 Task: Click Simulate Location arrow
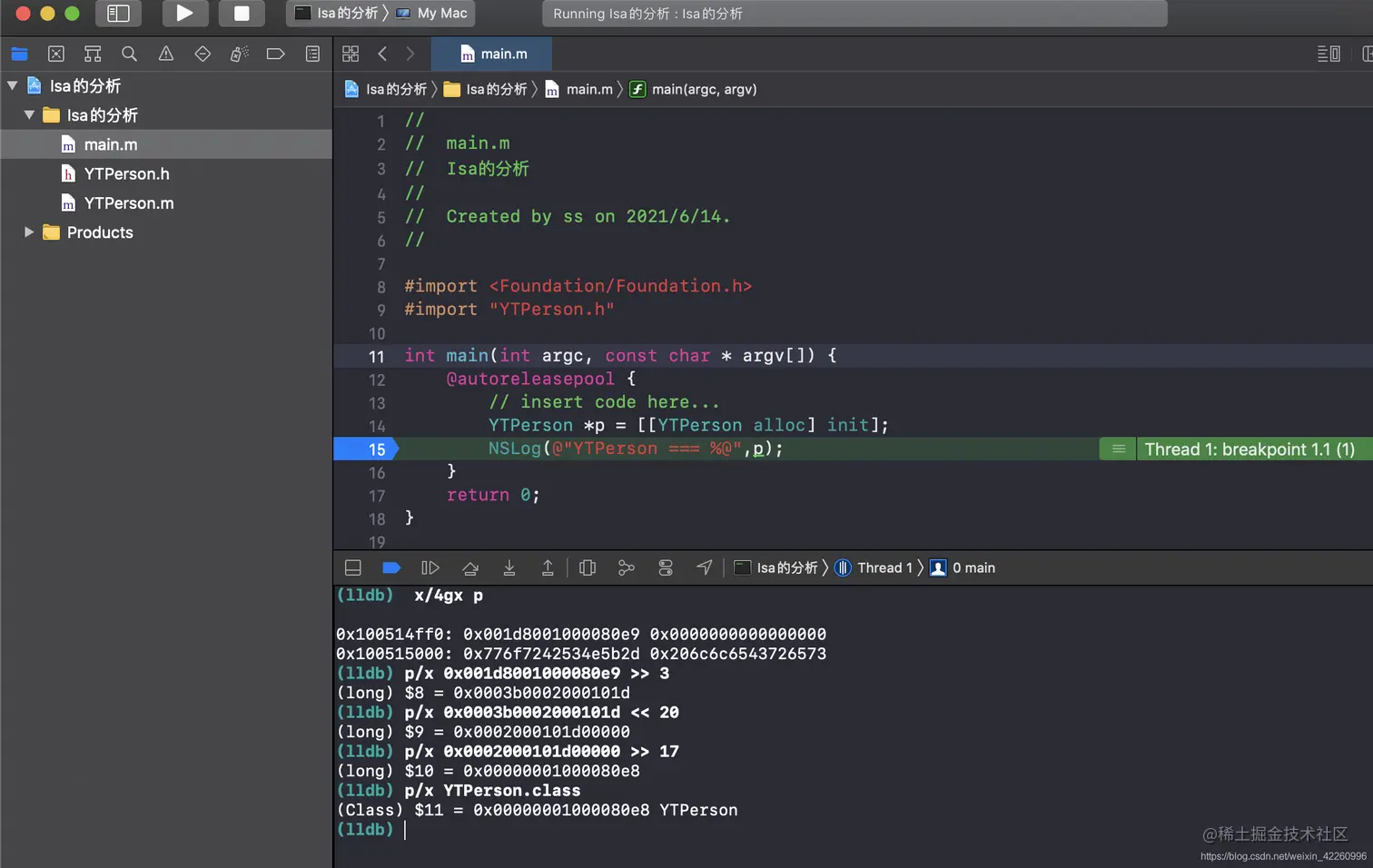point(705,567)
